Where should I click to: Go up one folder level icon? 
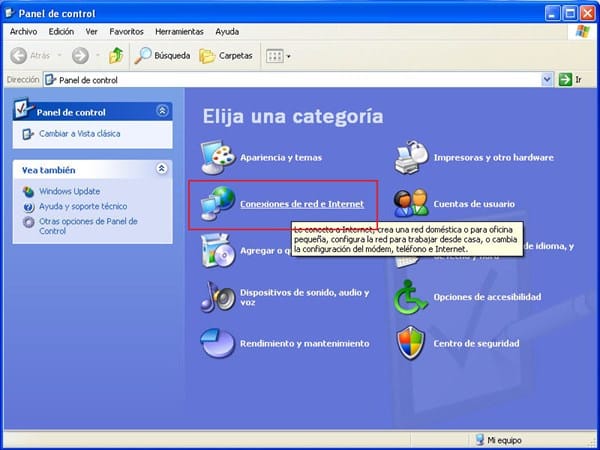point(116,56)
